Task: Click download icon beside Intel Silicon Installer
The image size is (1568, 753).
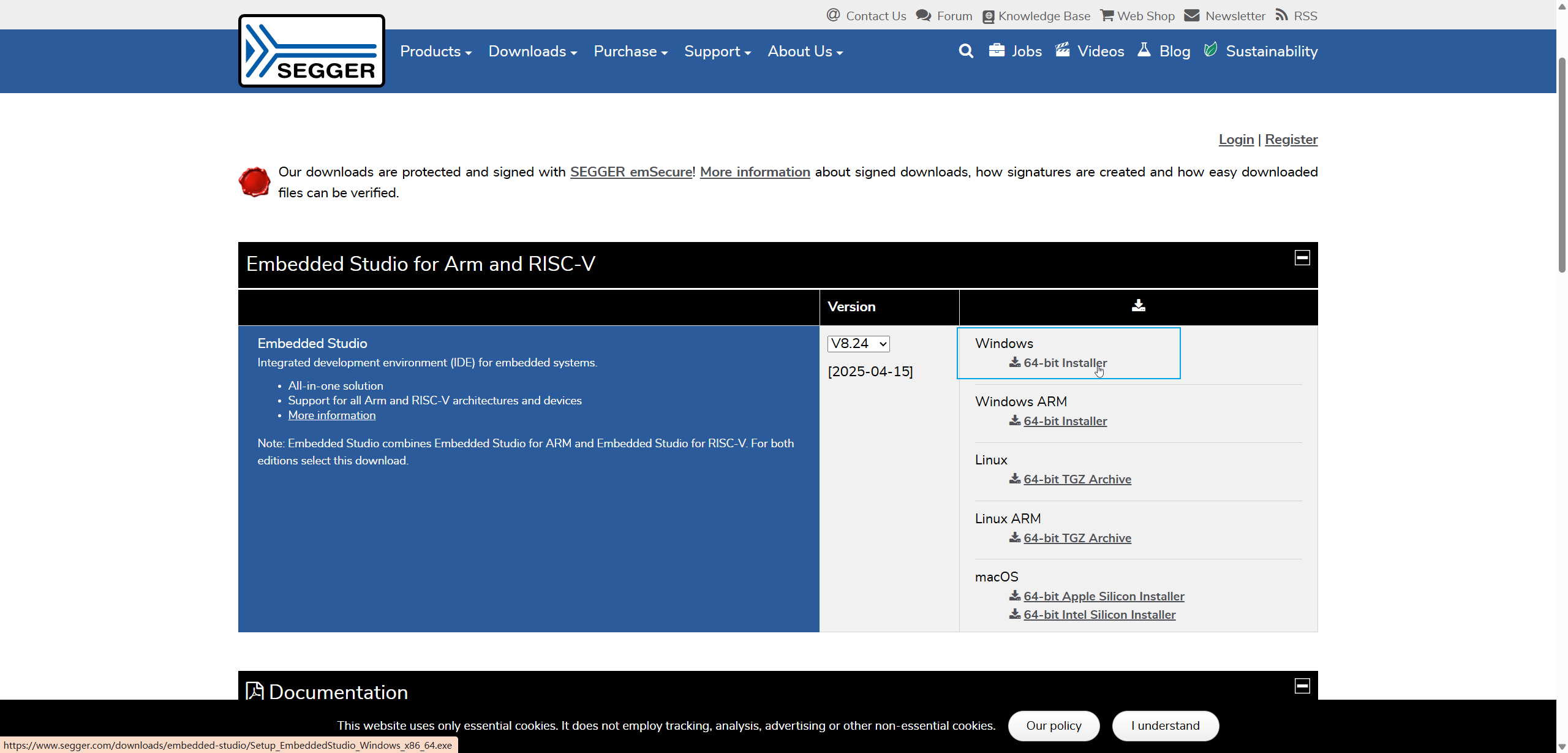Action: (x=1015, y=614)
